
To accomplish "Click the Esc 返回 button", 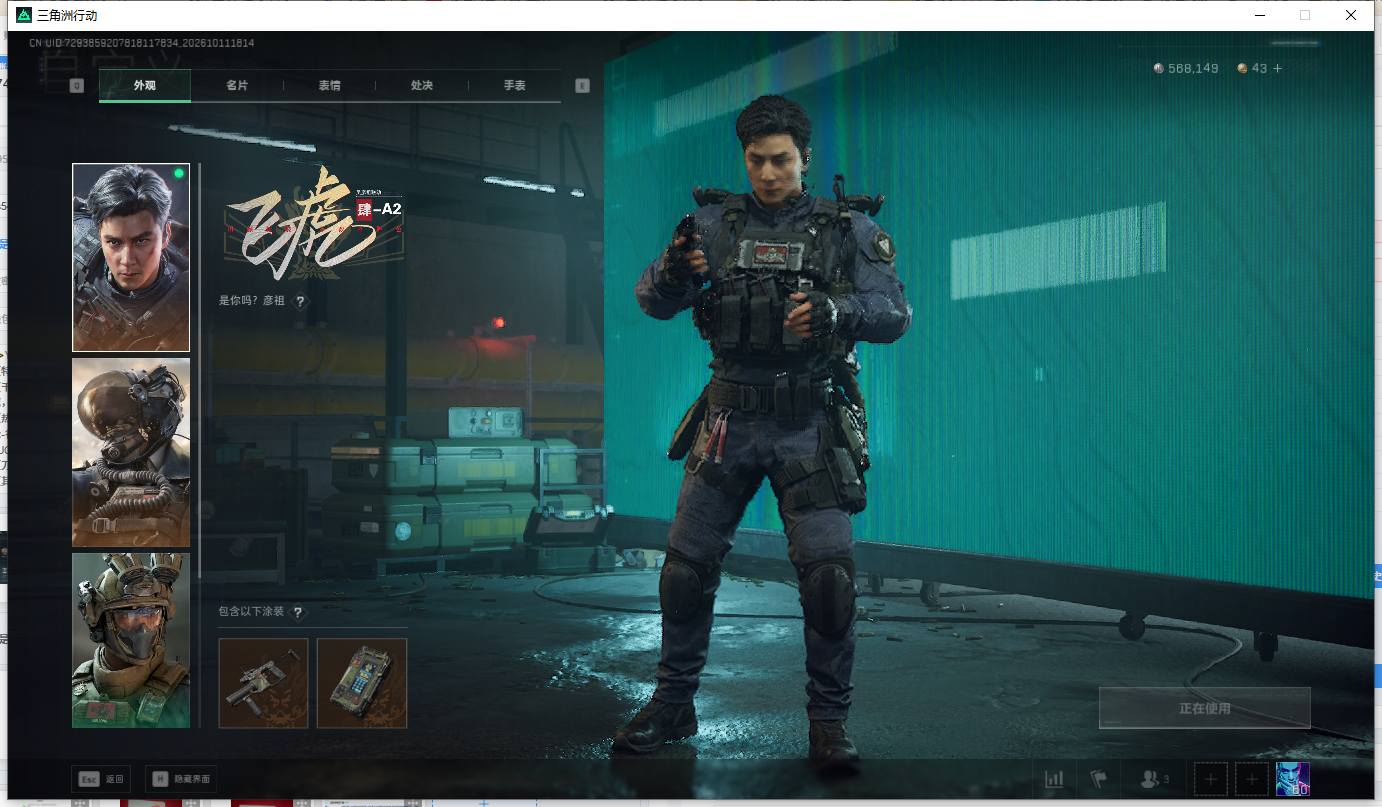I will (x=101, y=779).
